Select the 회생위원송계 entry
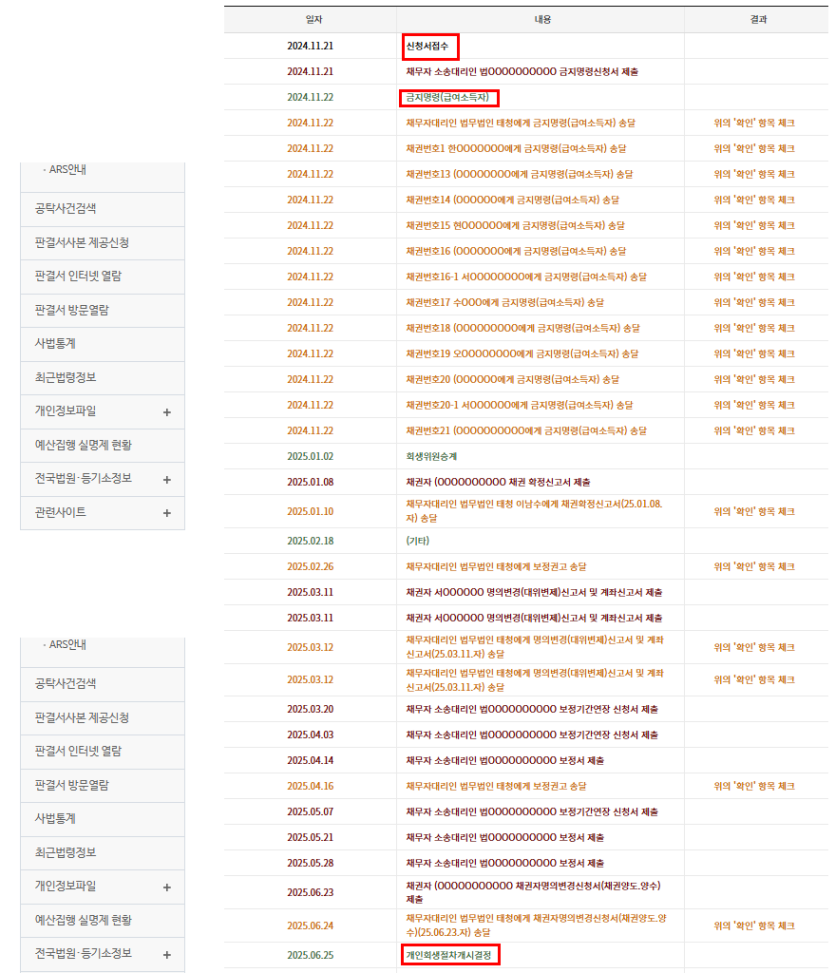Viewport: 835px width, 973px height. click(x=431, y=457)
